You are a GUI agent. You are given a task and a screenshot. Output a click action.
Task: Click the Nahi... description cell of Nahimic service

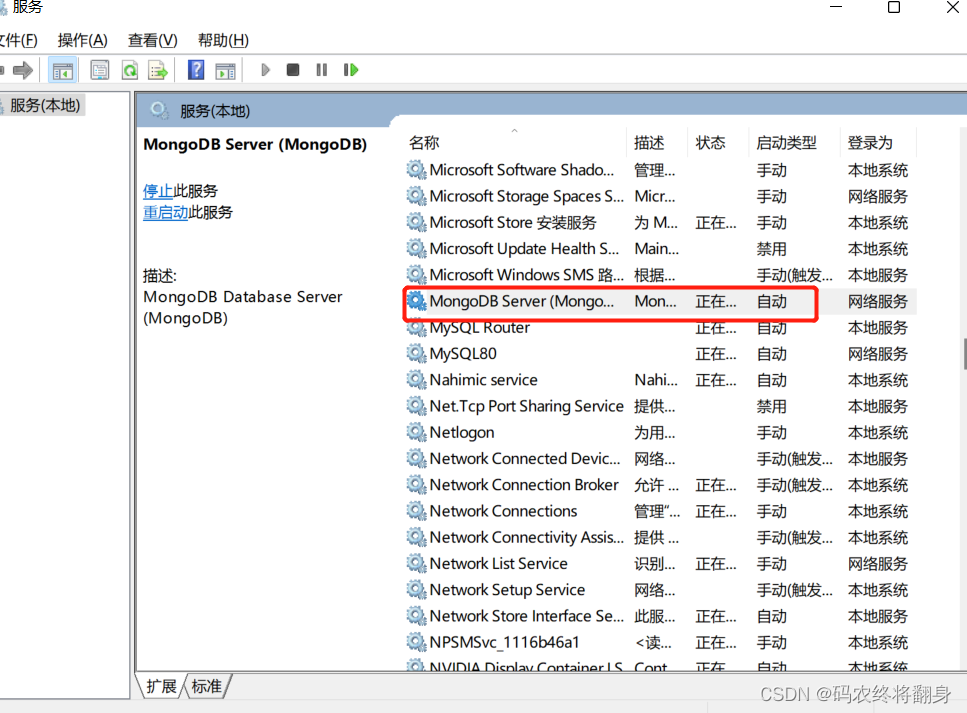click(656, 380)
